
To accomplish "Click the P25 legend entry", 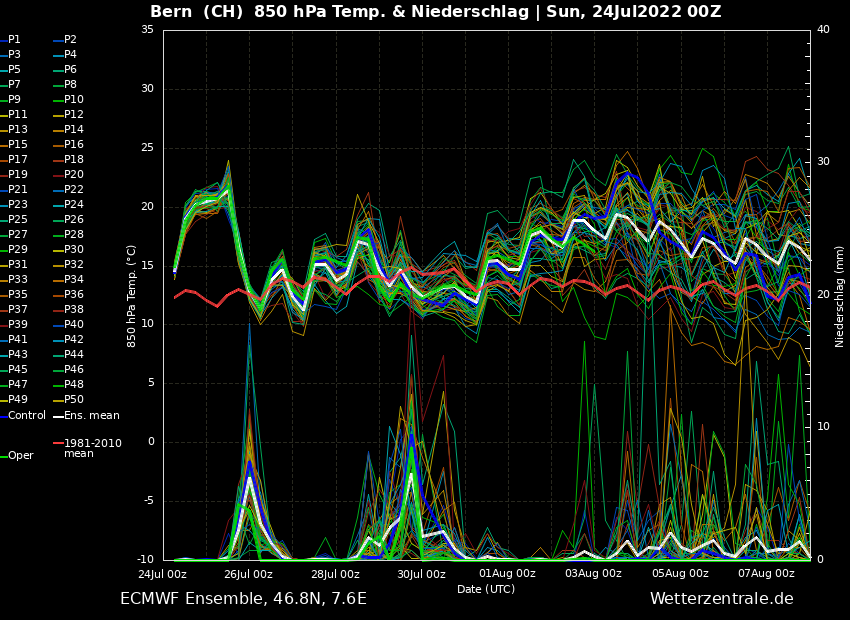I will click(18, 219).
